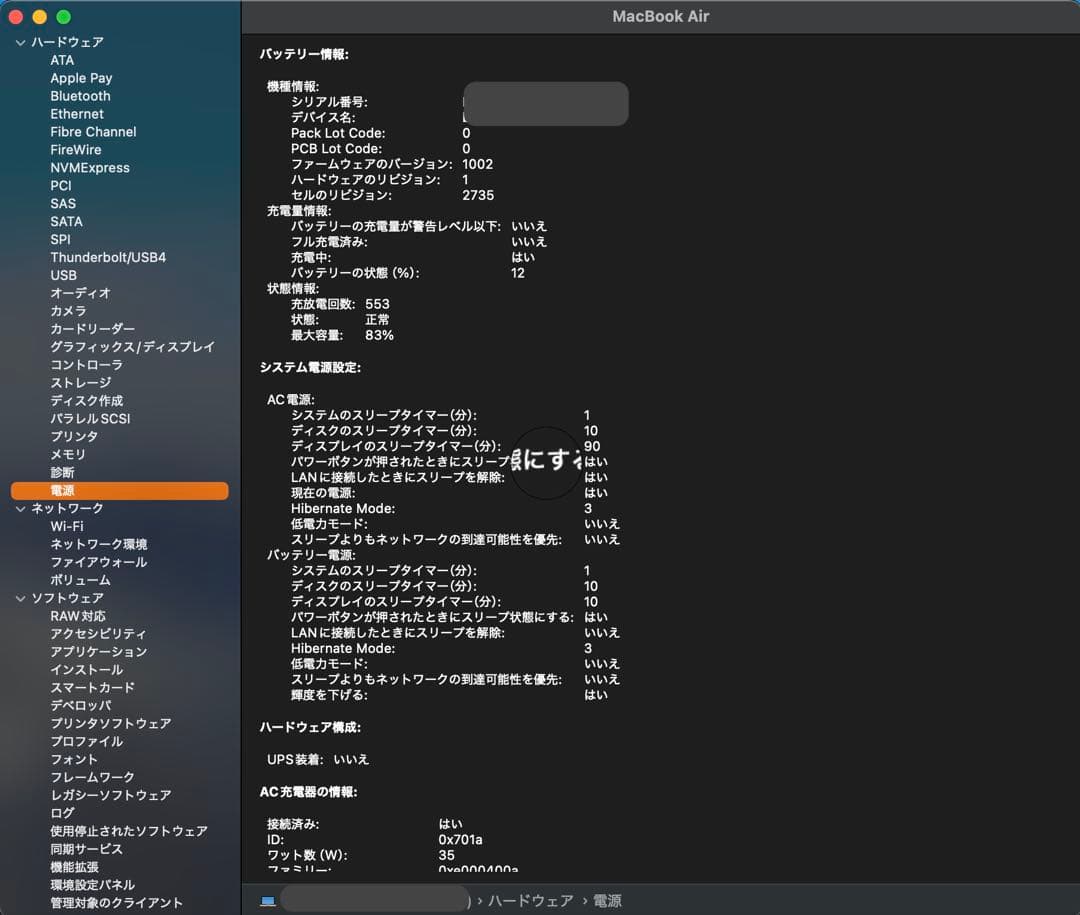Click the セルのリビジョン value 2735

click(x=478, y=195)
